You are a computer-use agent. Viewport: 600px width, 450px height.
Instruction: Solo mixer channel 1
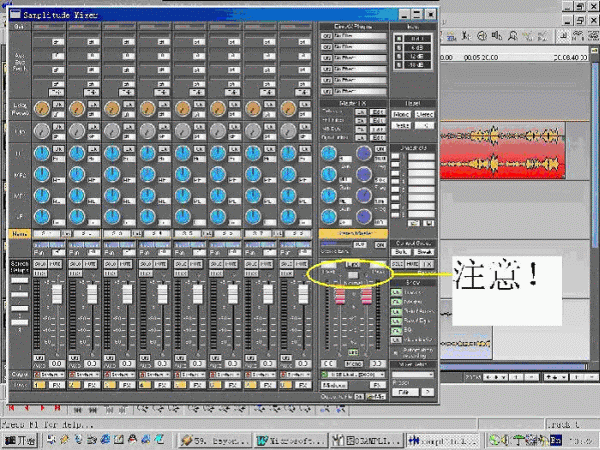point(40,264)
